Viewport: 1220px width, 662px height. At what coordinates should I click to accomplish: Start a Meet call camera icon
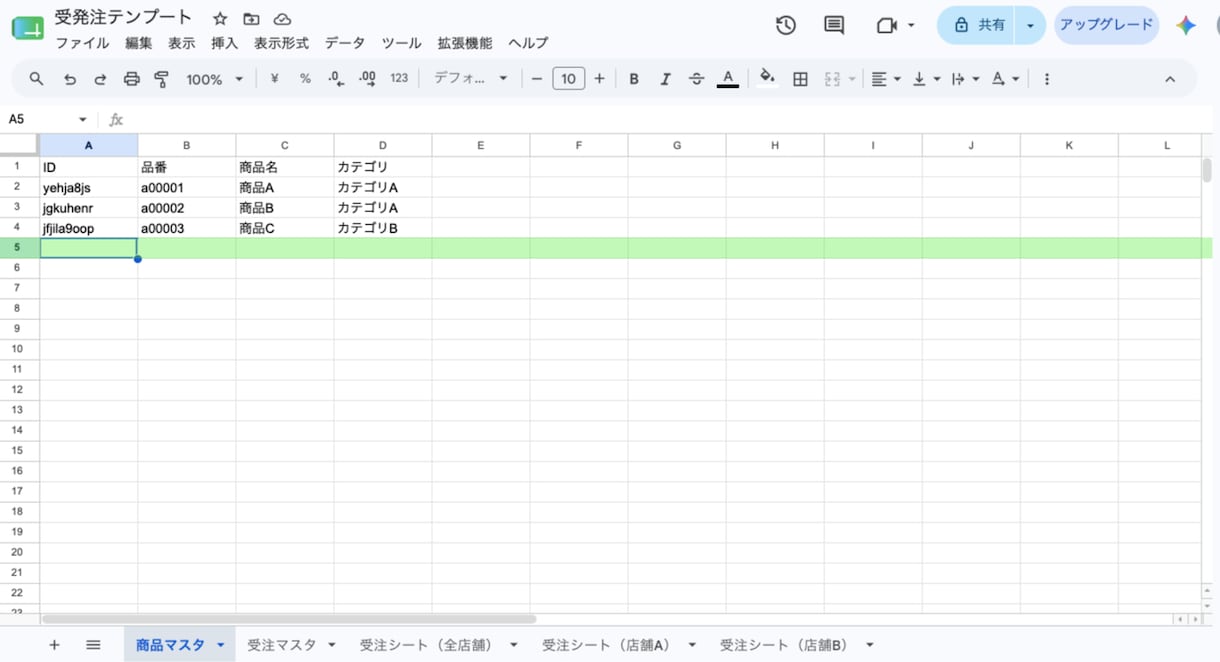887,26
